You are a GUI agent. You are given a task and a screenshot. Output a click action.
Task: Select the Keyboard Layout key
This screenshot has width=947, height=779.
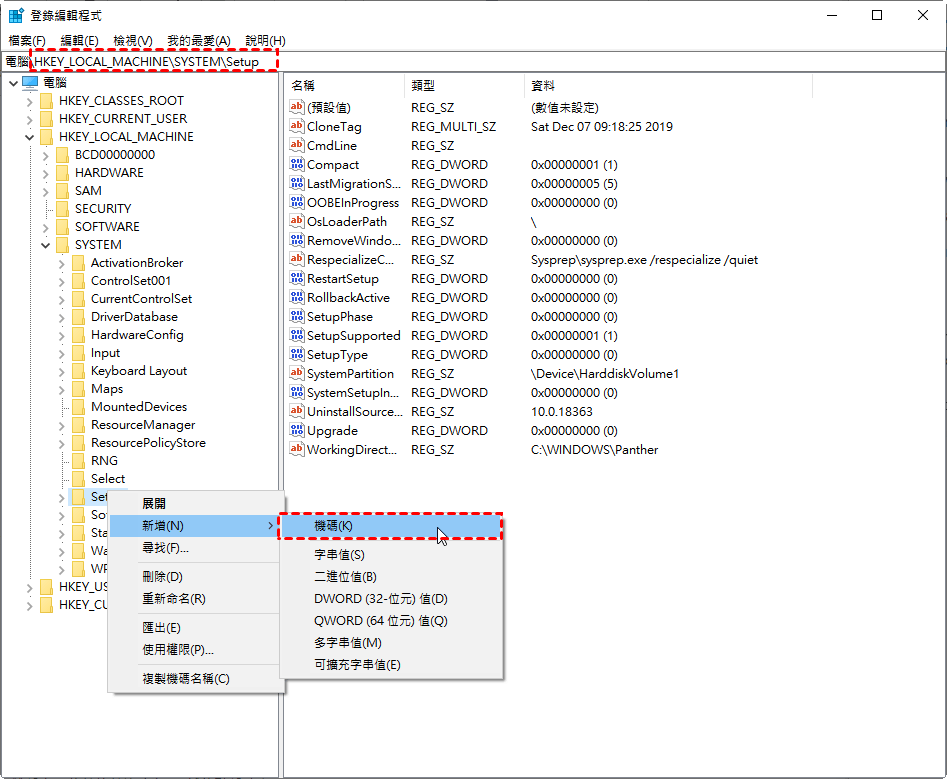coord(139,371)
